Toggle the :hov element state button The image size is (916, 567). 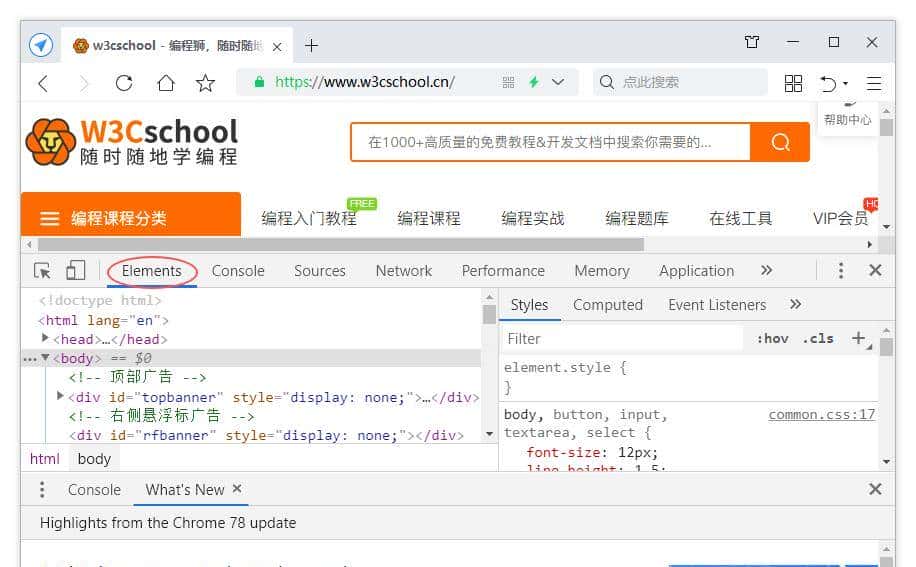(x=773, y=339)
